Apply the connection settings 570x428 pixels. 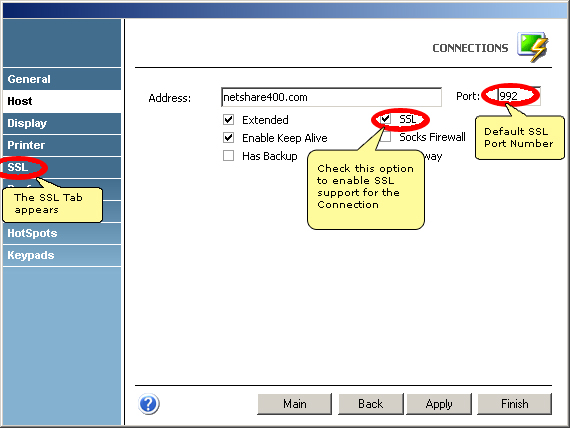(439, 404)
